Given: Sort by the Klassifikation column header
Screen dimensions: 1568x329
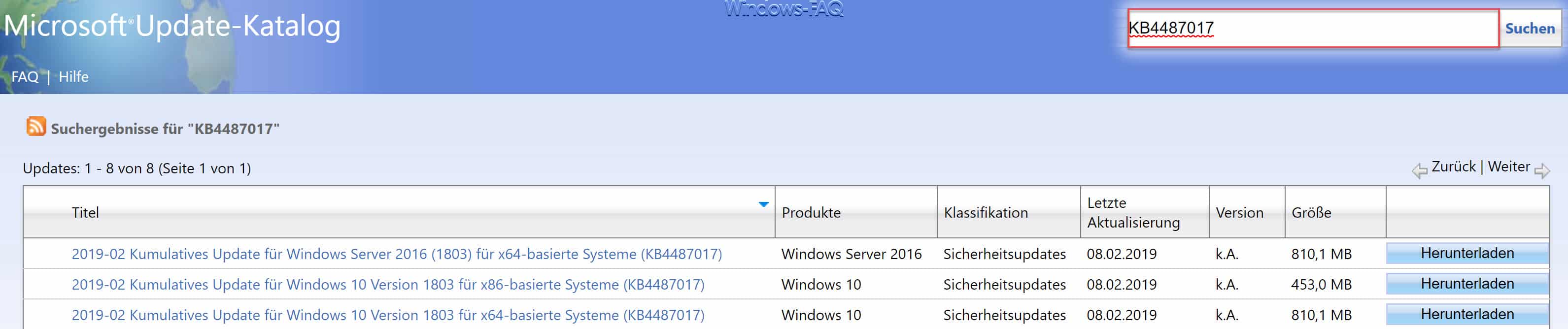Looking at the screenshot, I should pyautogui.click(x=986, y=212).
